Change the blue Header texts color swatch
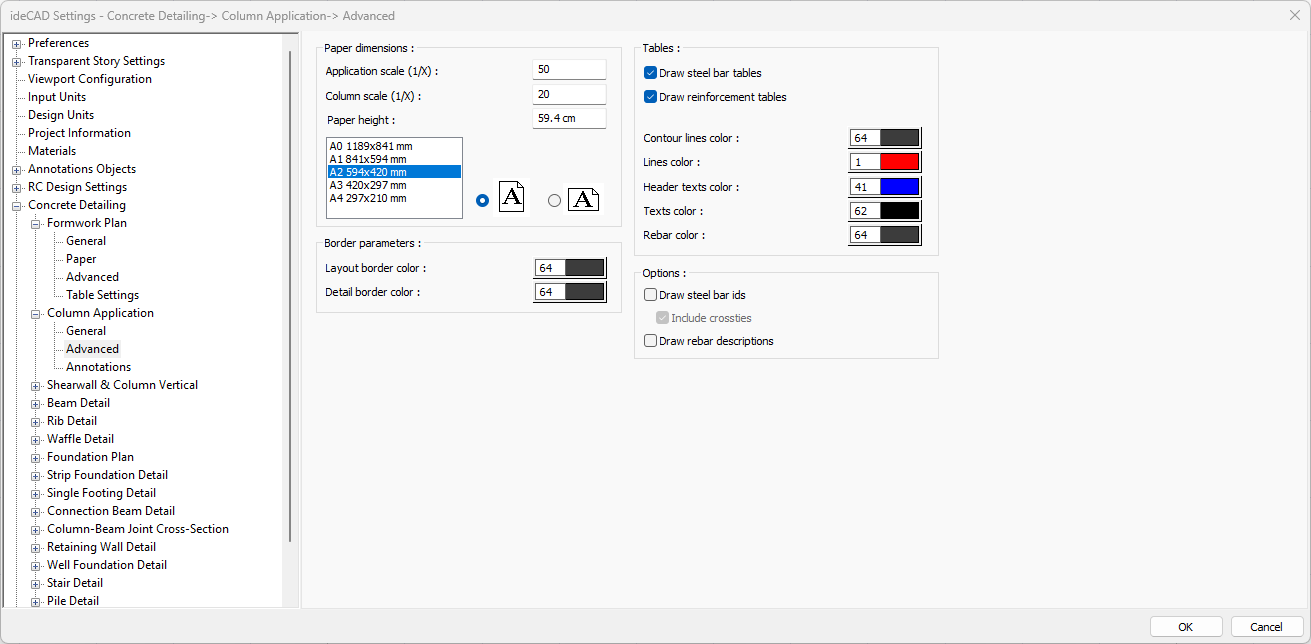The width and height of the screenshot is (1311, 644). pos(898,187)
